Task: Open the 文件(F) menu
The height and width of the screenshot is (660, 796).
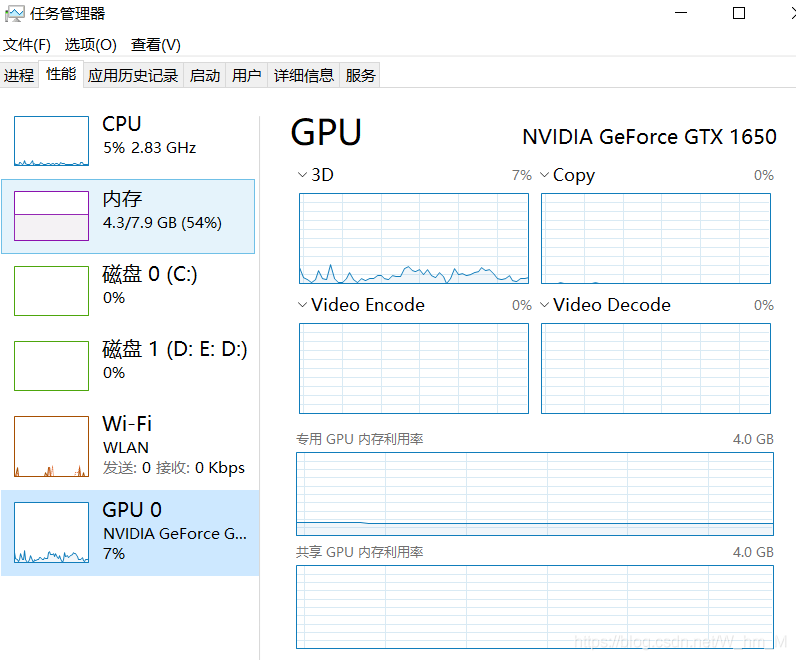Action: pos(27,45)
